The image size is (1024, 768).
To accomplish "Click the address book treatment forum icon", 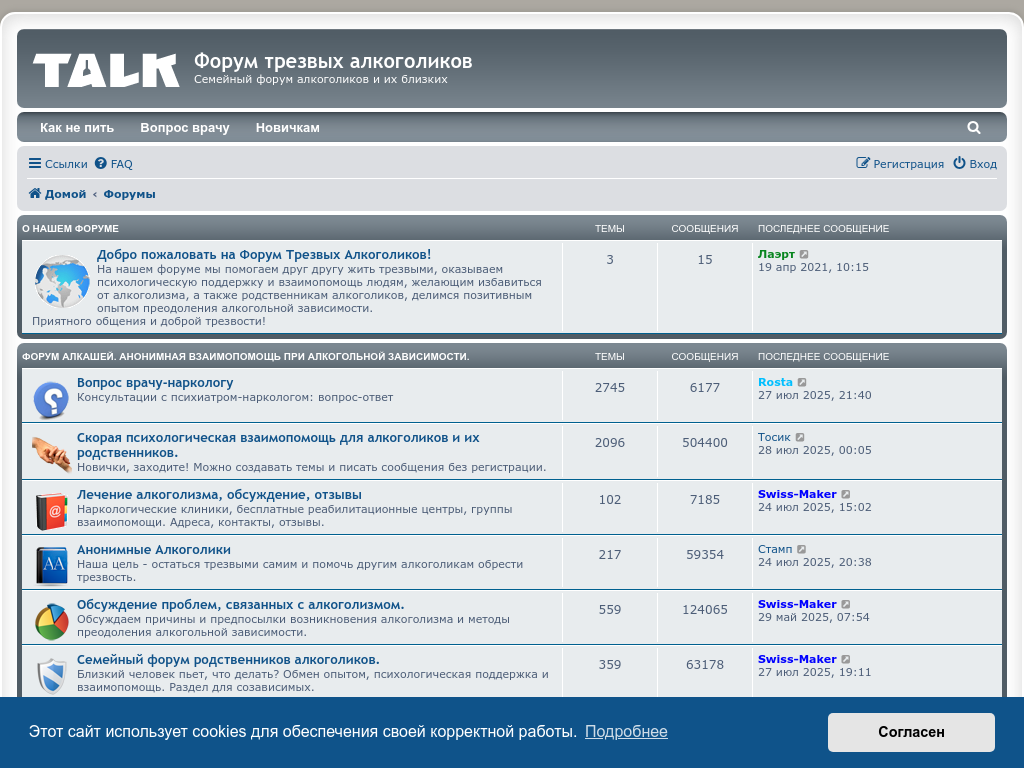I will point(50,510).
